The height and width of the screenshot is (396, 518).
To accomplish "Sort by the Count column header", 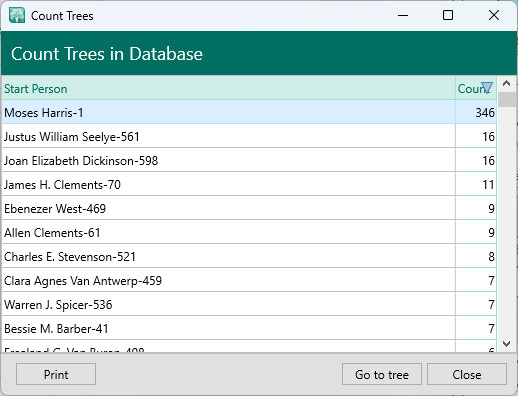I will 476,88.
